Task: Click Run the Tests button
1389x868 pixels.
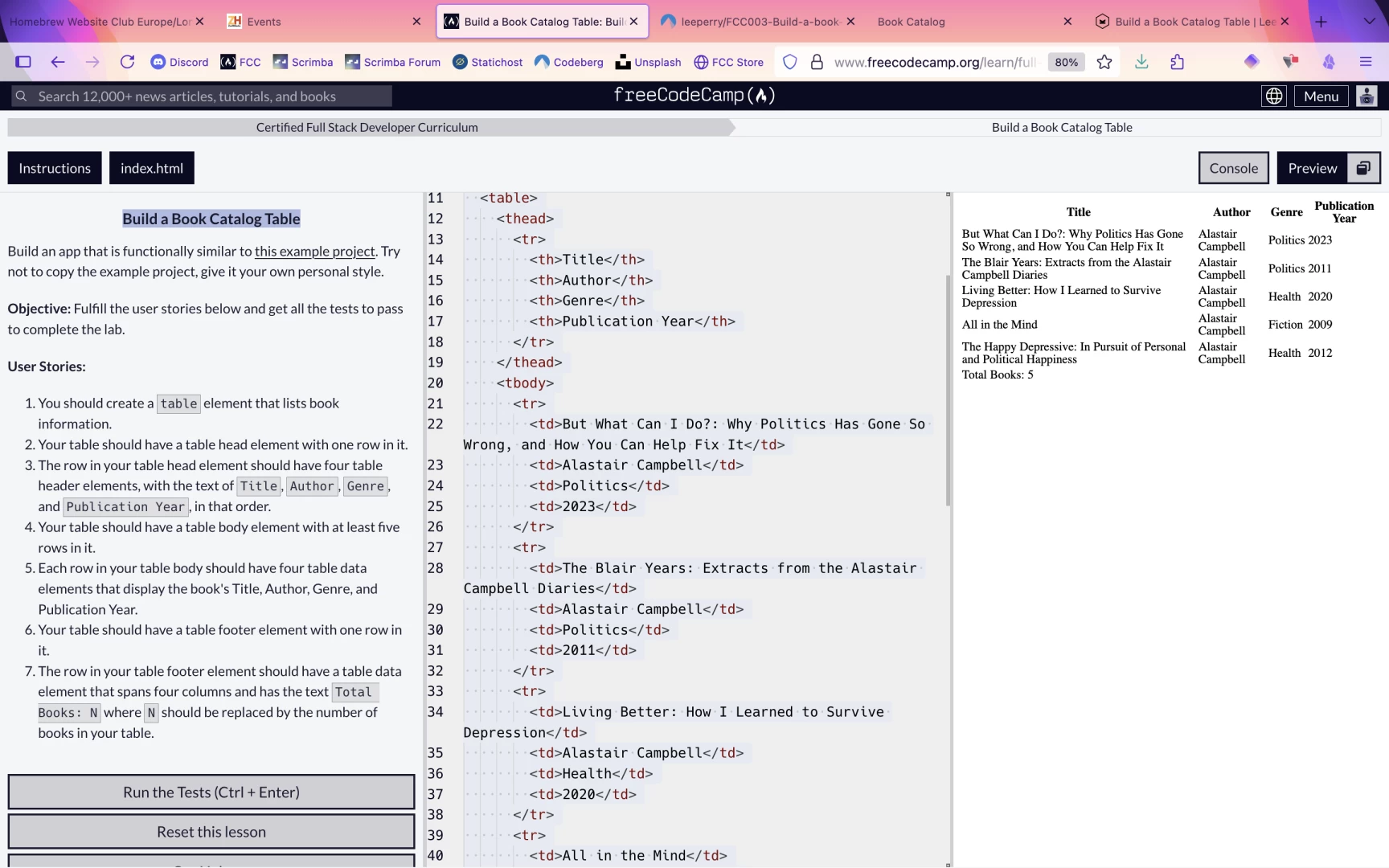Action: click(211, 792)
